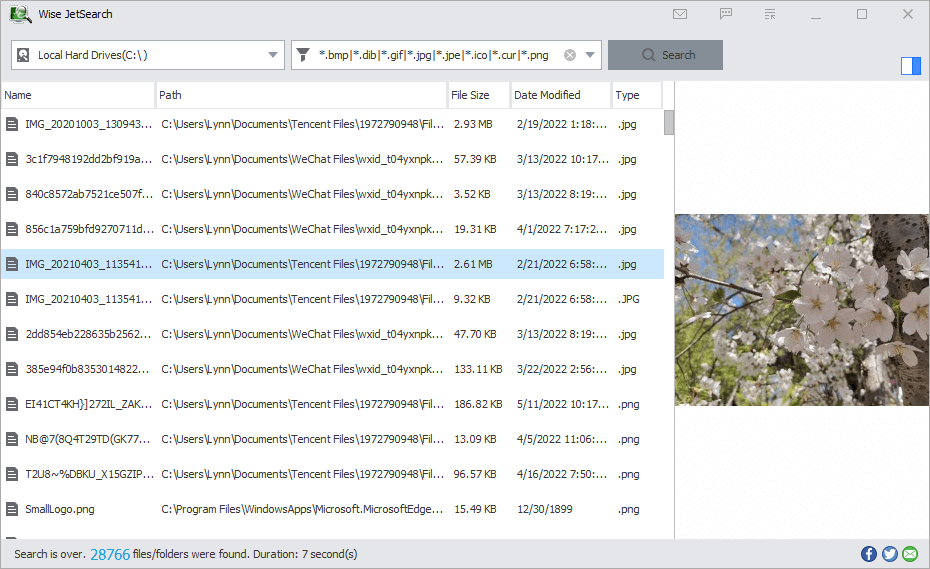The width and height of the screenshot is (930, 569).
Task: Expand the Local Hard Drives dropdown arrow
Action: coord(273,55)
